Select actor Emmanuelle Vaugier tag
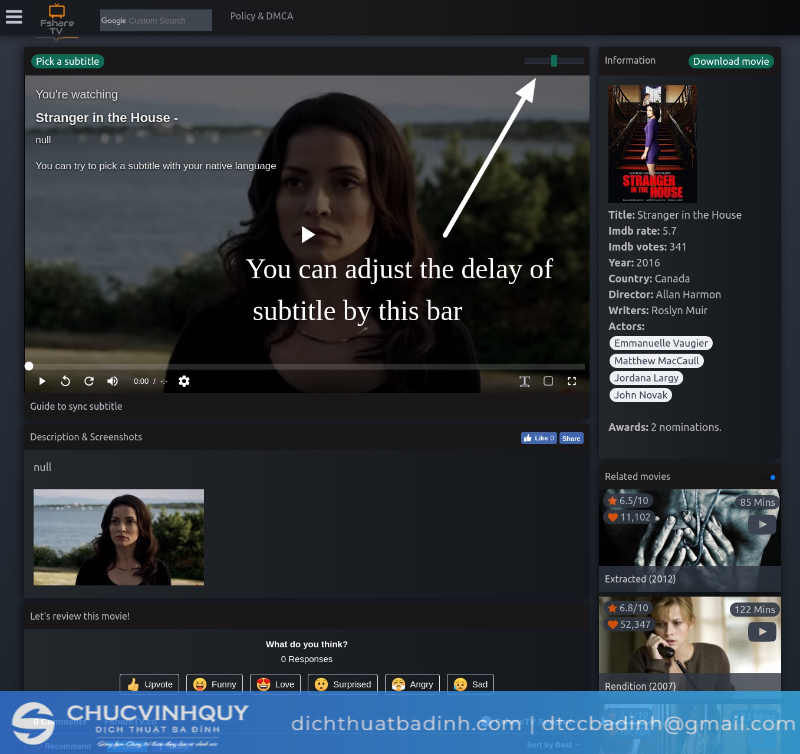Screen dimensions: 800x754 (x=661, y=343)
